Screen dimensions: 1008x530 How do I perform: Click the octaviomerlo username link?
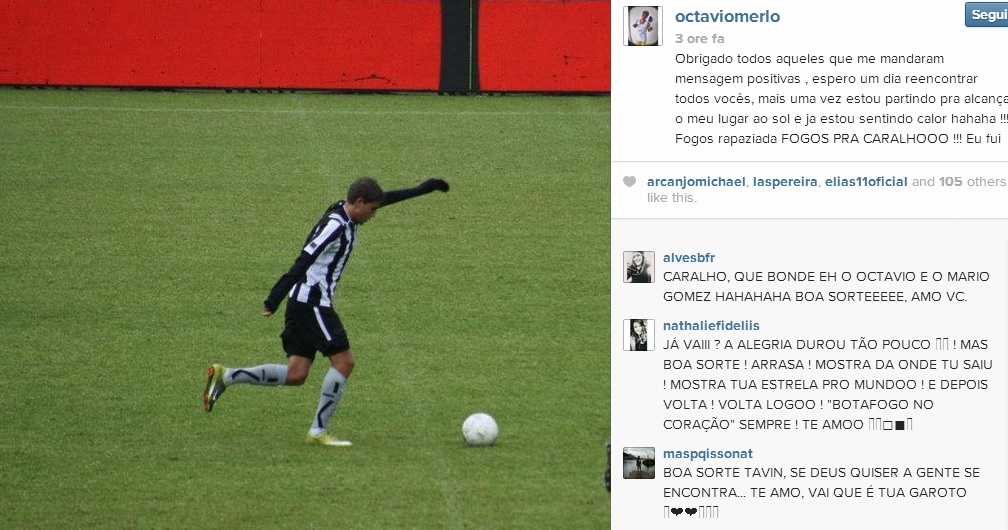pyautogui.click(x=727, y=16)
